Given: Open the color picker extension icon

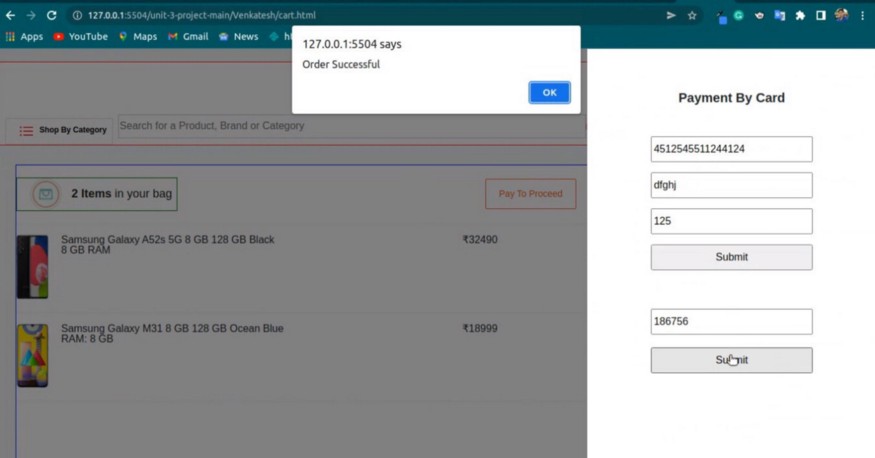Looking at the screenshot, I should pyautogui.click(x=721, y=17).
